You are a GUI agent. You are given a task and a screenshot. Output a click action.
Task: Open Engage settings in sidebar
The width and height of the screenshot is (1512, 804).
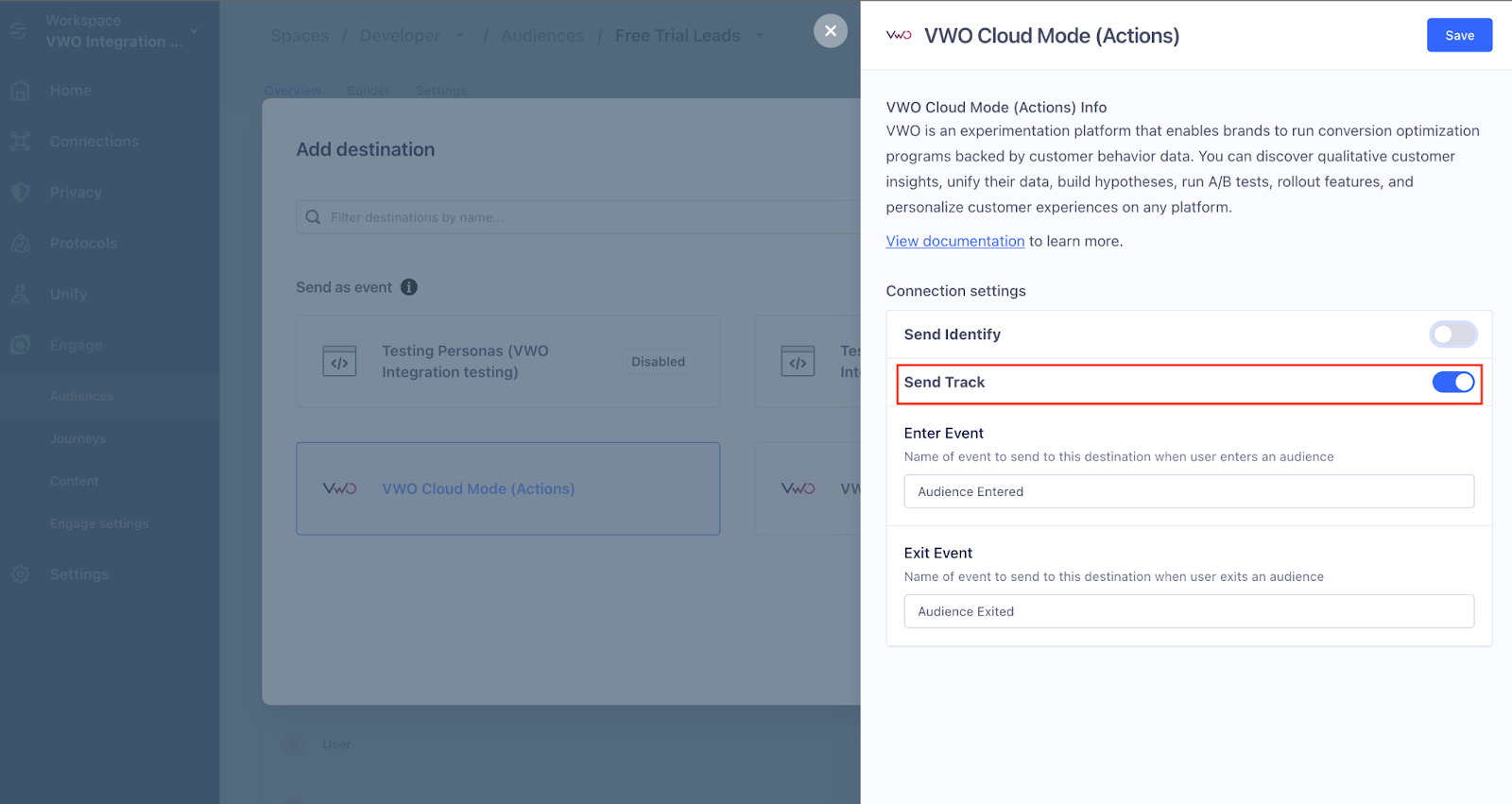pos(99,523)
